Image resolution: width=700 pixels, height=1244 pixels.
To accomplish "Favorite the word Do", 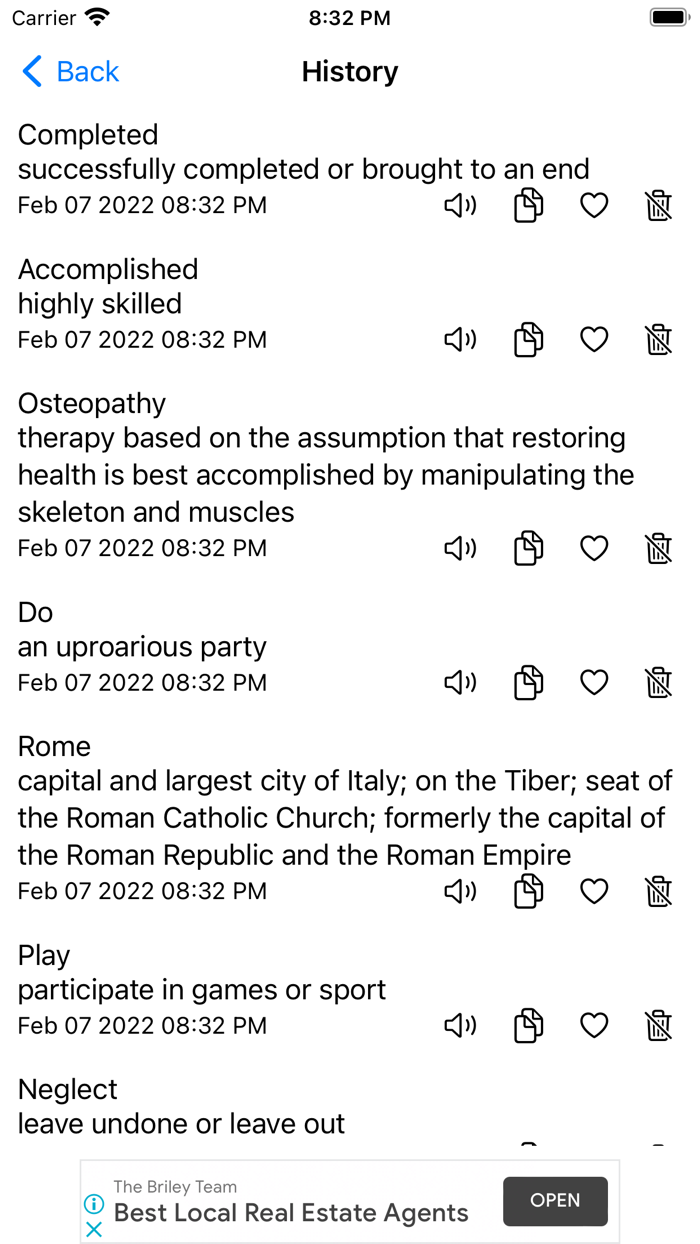I will click(x=593, y=682).
